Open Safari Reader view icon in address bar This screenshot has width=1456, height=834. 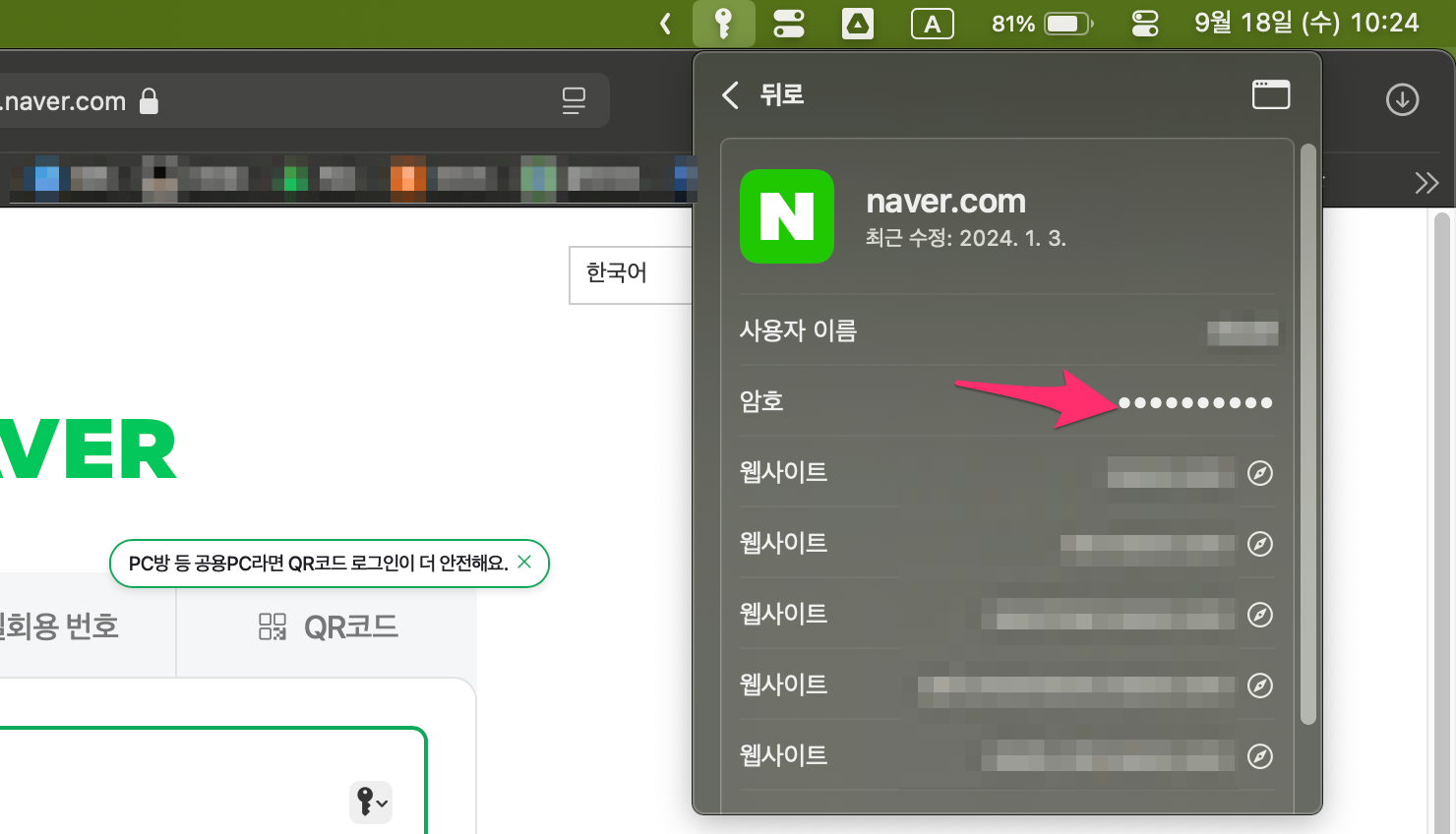(574, 100)
